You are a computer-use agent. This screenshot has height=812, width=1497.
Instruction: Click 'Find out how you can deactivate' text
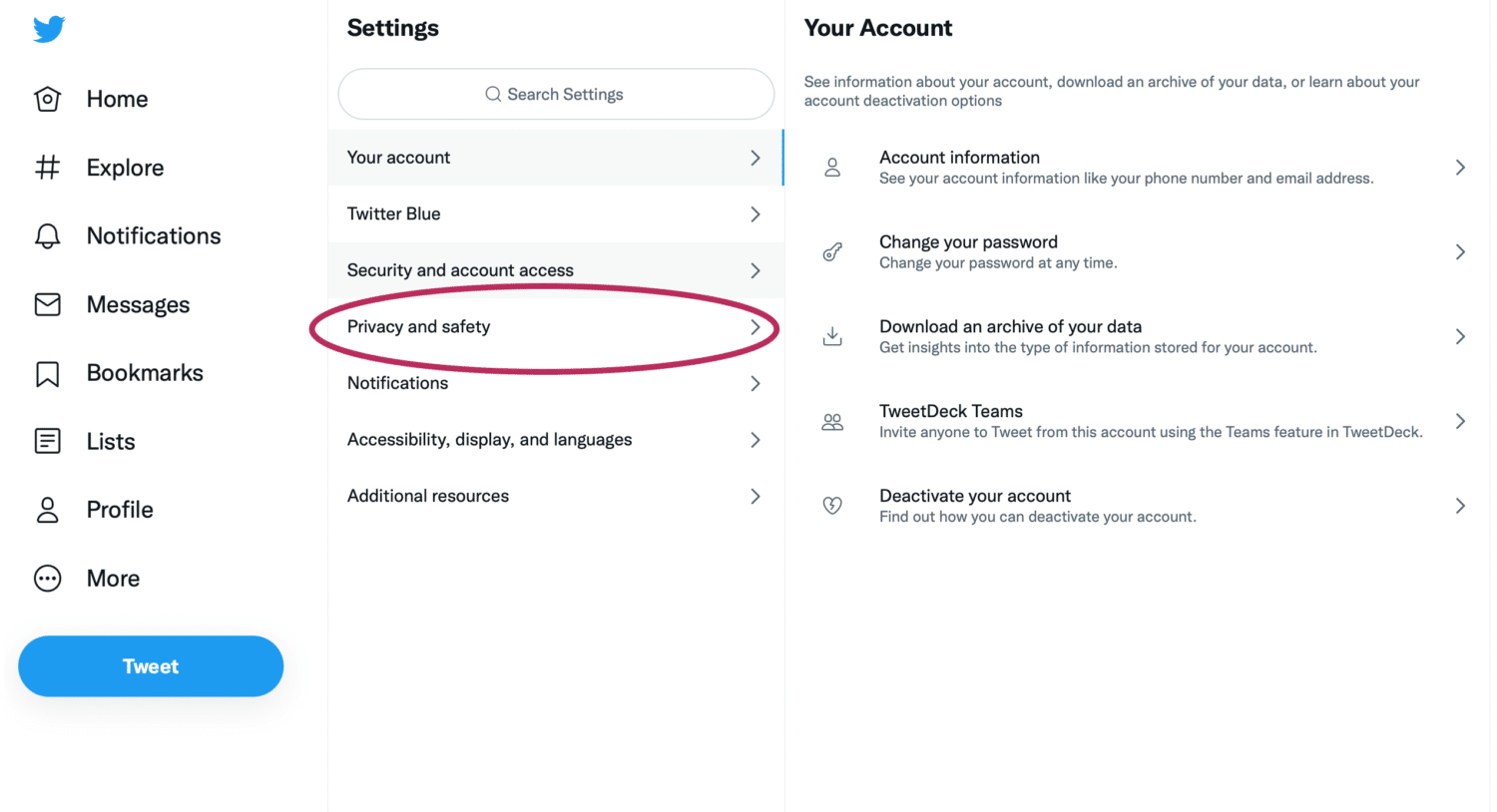[x=1037, y=517]
